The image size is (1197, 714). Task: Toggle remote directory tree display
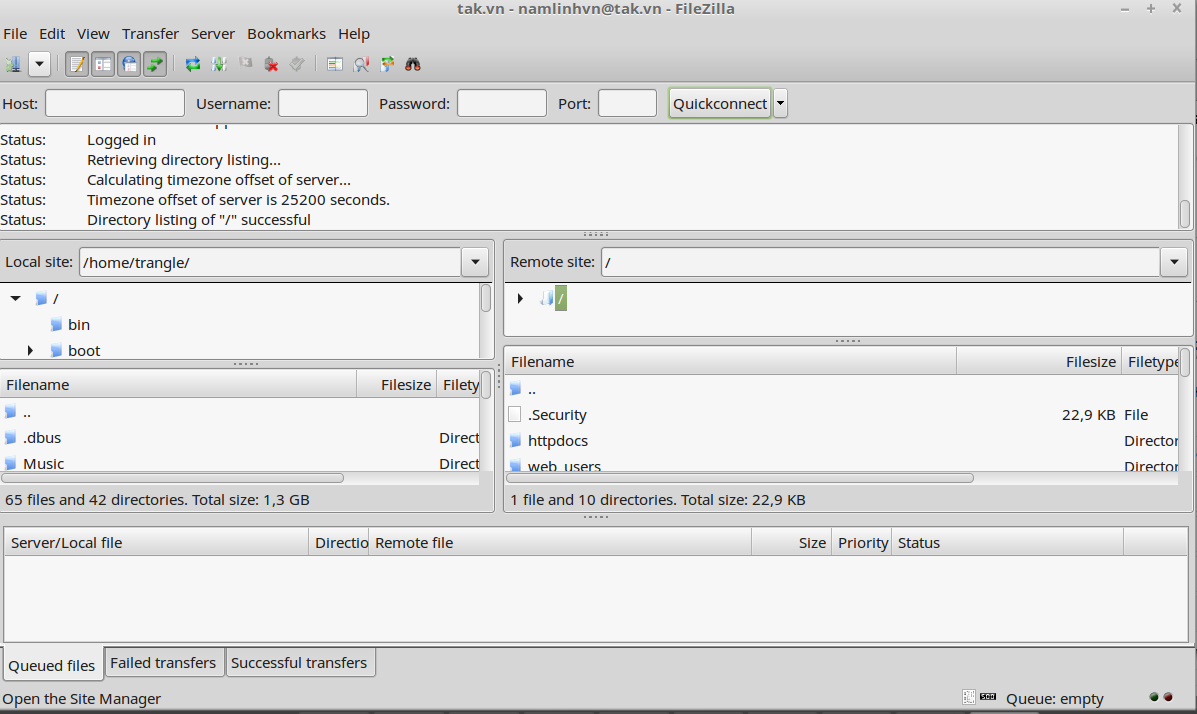(x=129, y=64)
